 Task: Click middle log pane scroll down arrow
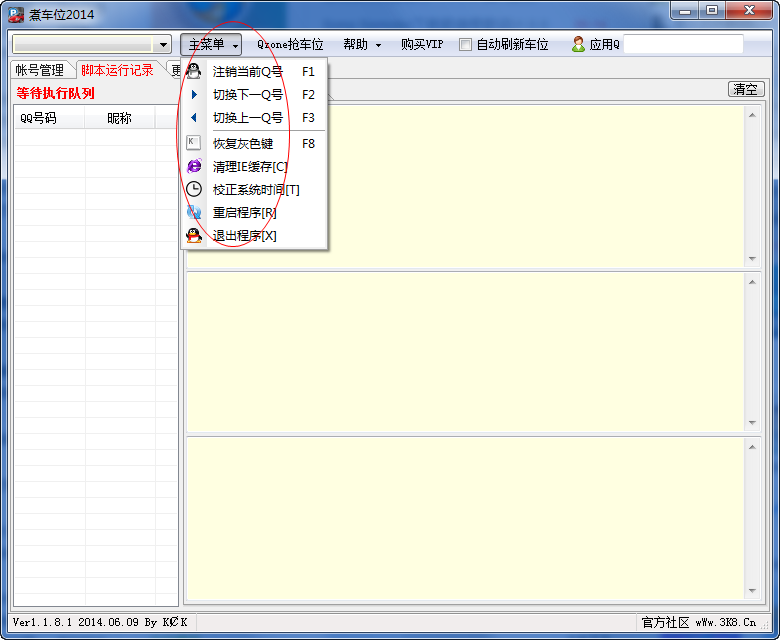click(752, 423)
